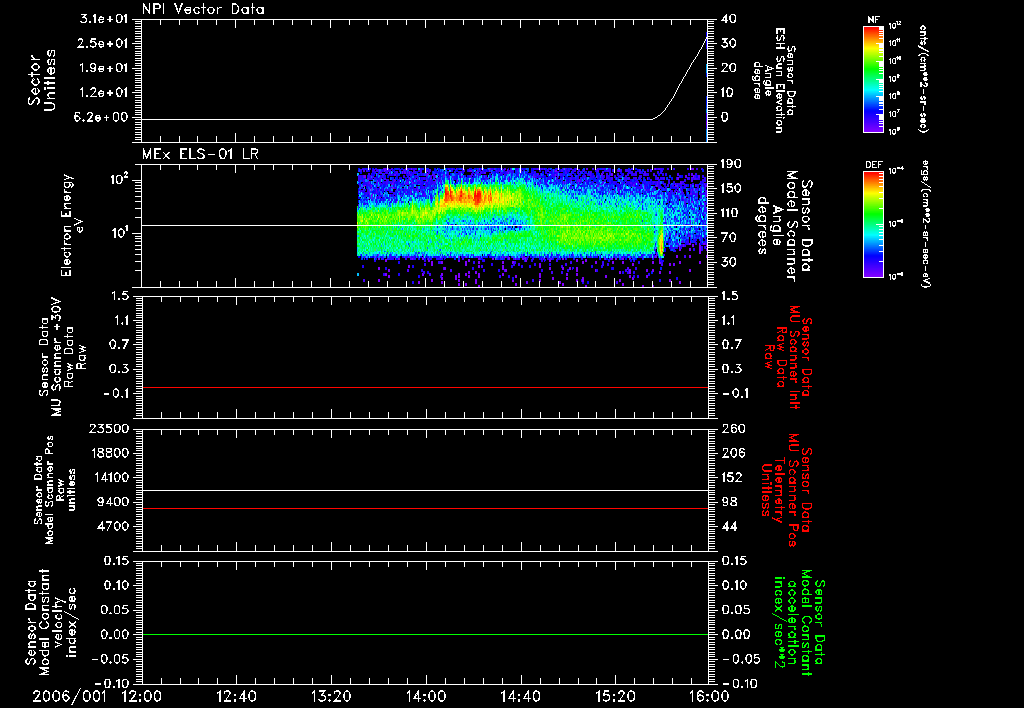This screenshot has height=708, width=1024.
Task: Click the white line in Scanner Pos panel
Action: point(424,490)
